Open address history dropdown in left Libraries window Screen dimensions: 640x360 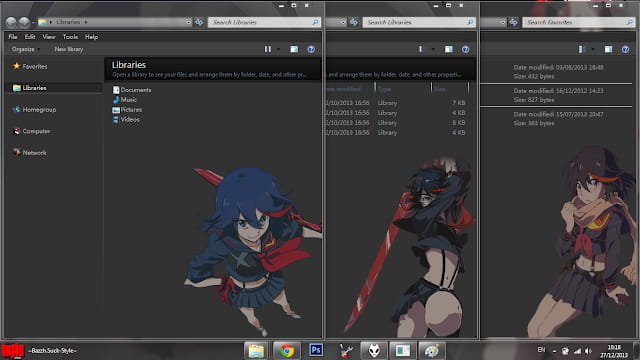pyautogui.click(x=188, y=22)
